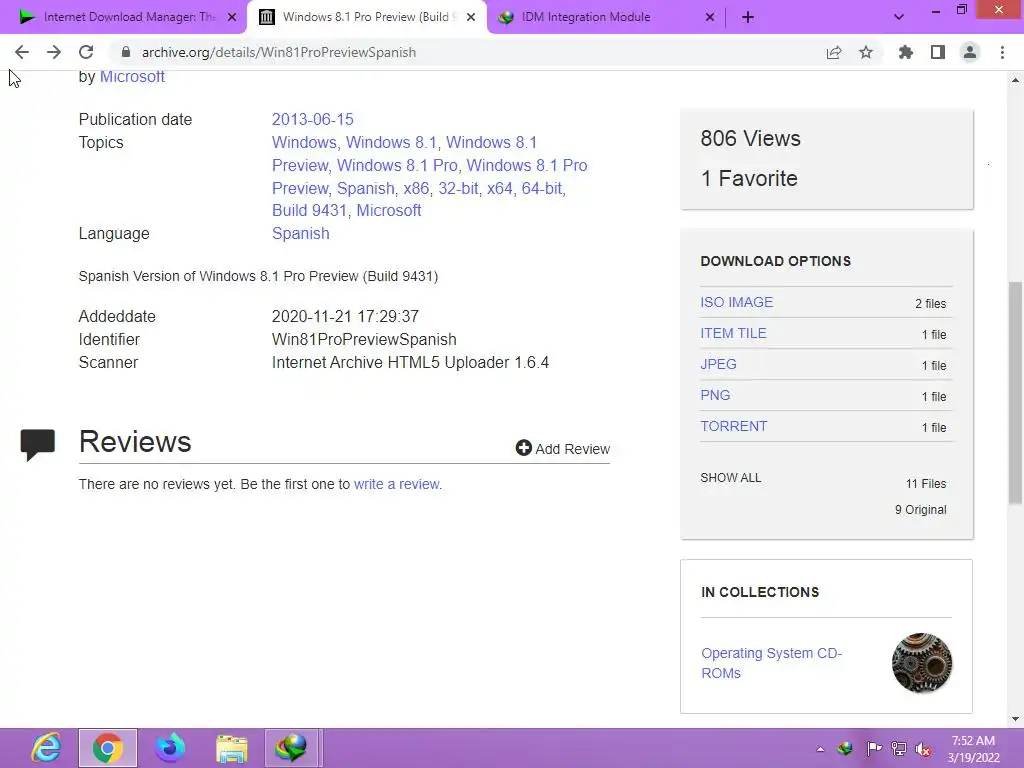This screenshot has height=768, width=1024.
Task: Open Action Center flag icon
Action: (x=874, y=748)
